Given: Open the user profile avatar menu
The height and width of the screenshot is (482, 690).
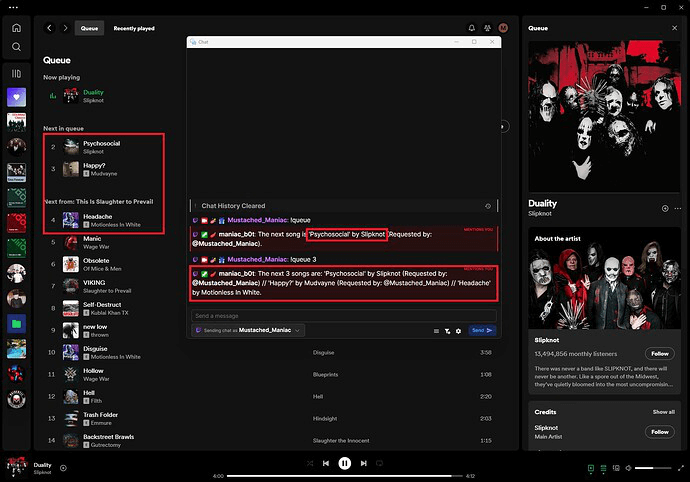Looking at the screenshot, I should [503, 28].
